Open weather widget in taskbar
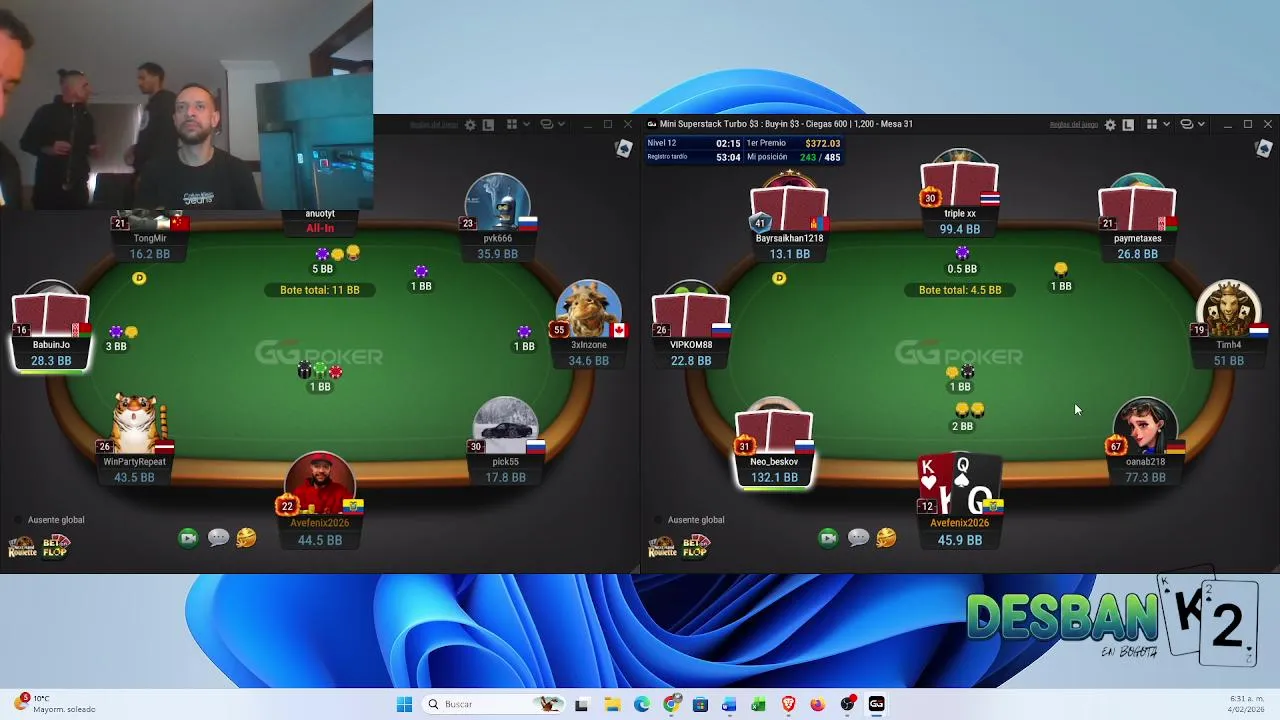Image resolution: width=1280 pixels, height=720 pixels. point(55,704)
